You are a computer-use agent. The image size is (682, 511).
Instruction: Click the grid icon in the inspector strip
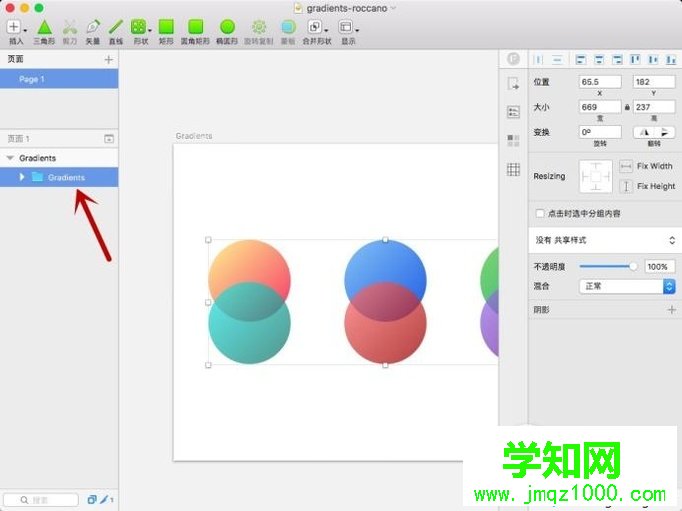coord(513,169)
